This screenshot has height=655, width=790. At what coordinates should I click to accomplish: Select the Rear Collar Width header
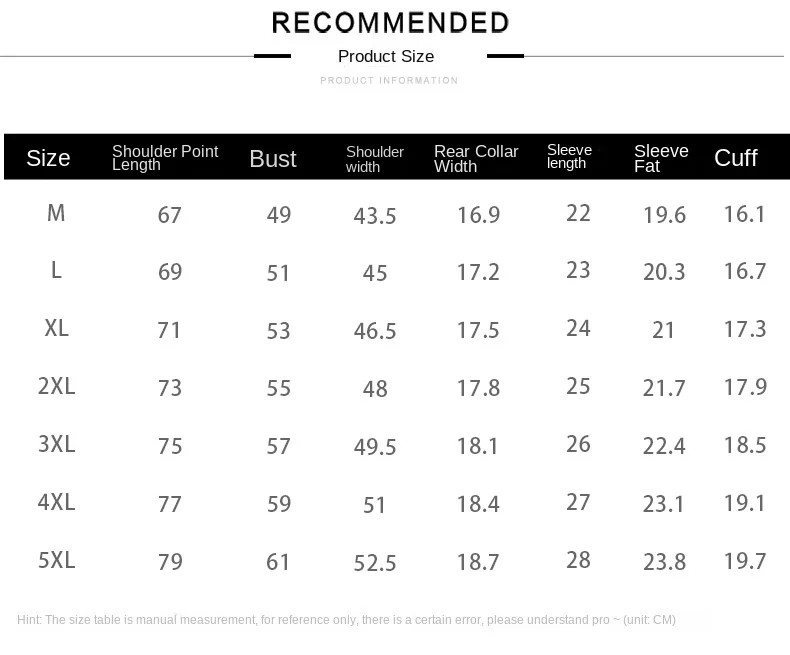[x=476, y=159]
